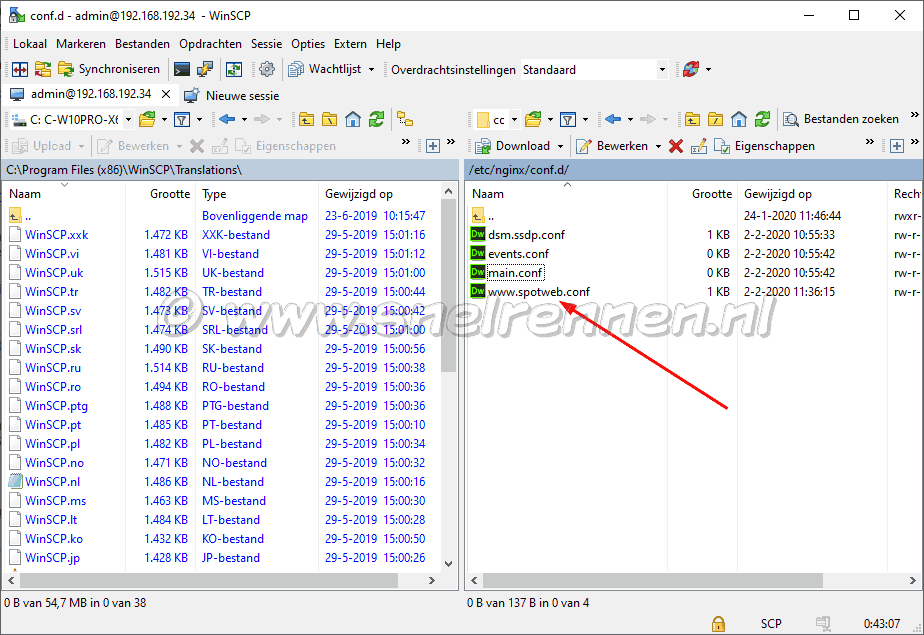Select the events.conf remote file
Image resolution: width=924 pixels, height=635 pixels.
[518, 254]
